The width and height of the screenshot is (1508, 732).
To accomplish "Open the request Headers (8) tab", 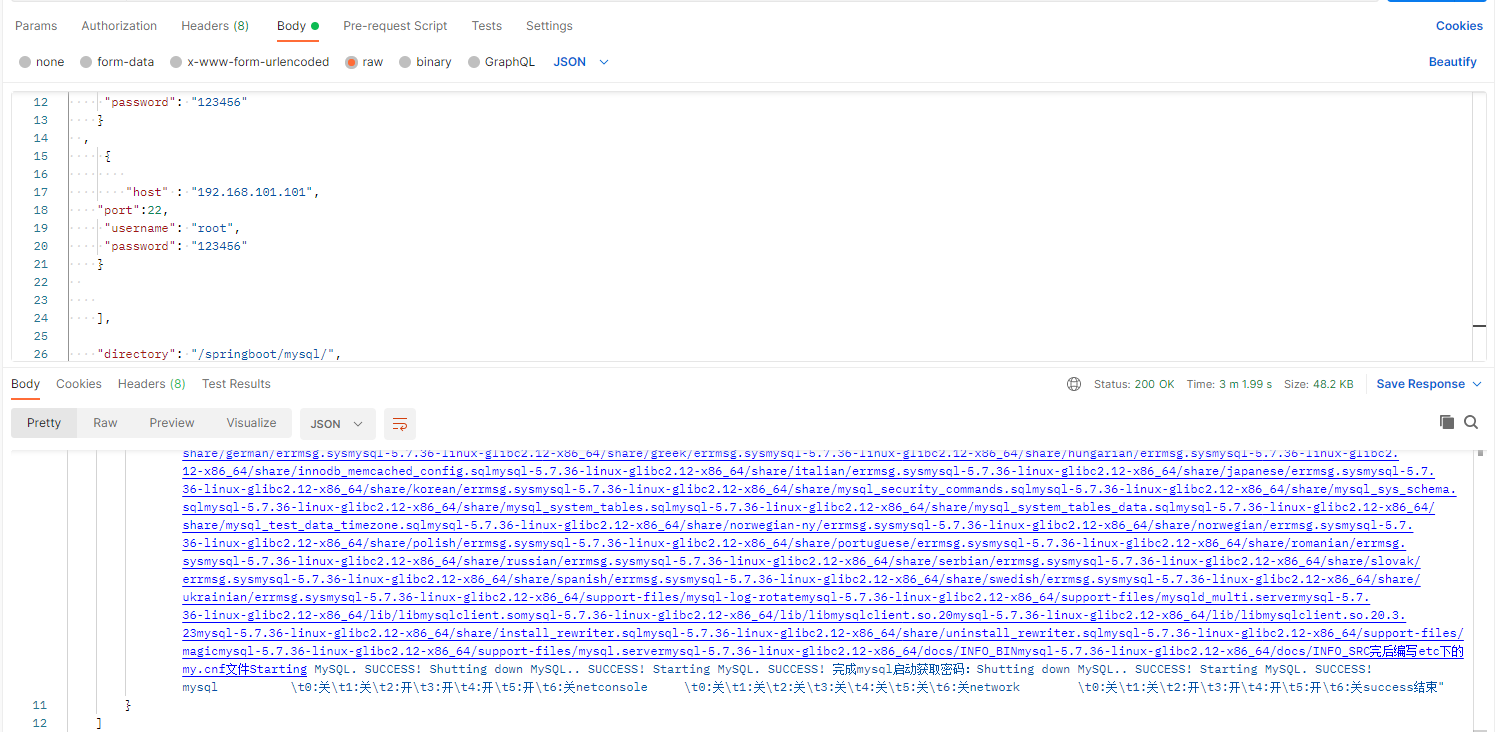I will click(215, 26).
